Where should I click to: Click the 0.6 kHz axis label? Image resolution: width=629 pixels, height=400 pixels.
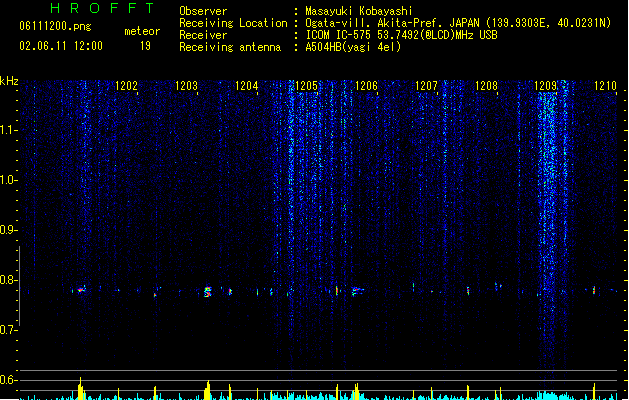pyautogui.click(x=8, y=380)
